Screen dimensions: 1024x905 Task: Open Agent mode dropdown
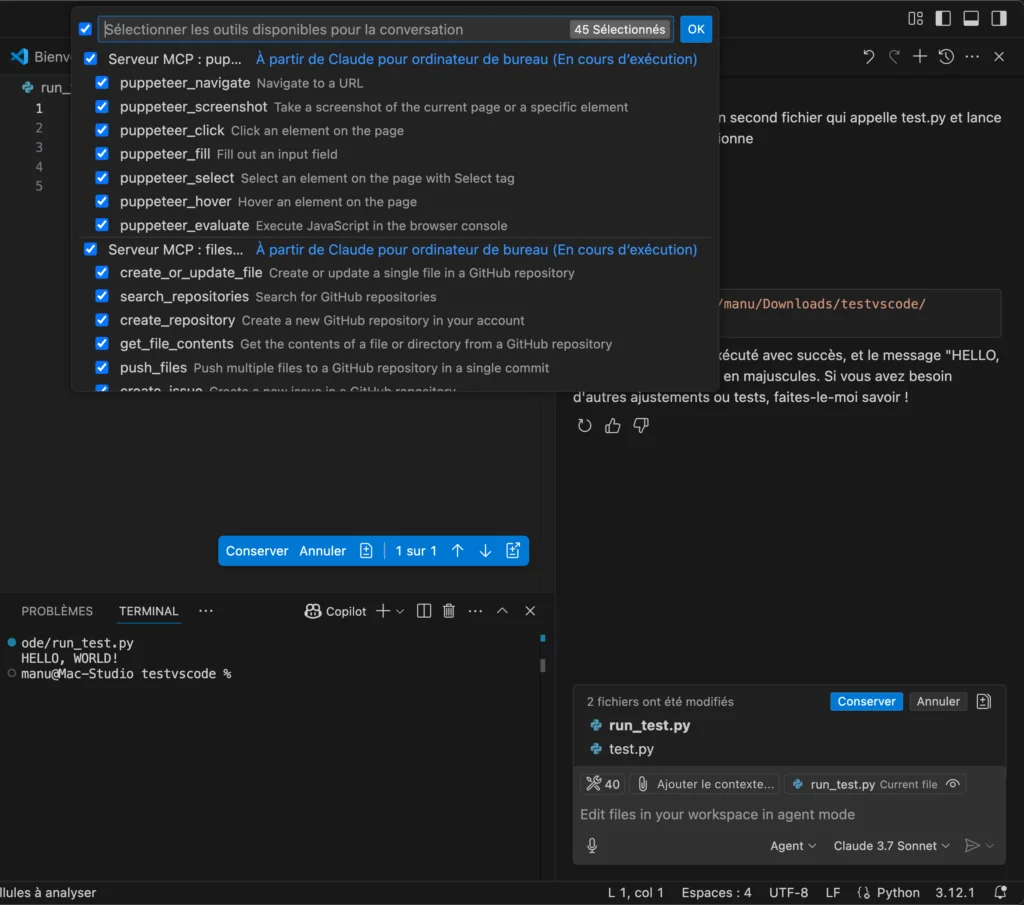click(793, 846)
